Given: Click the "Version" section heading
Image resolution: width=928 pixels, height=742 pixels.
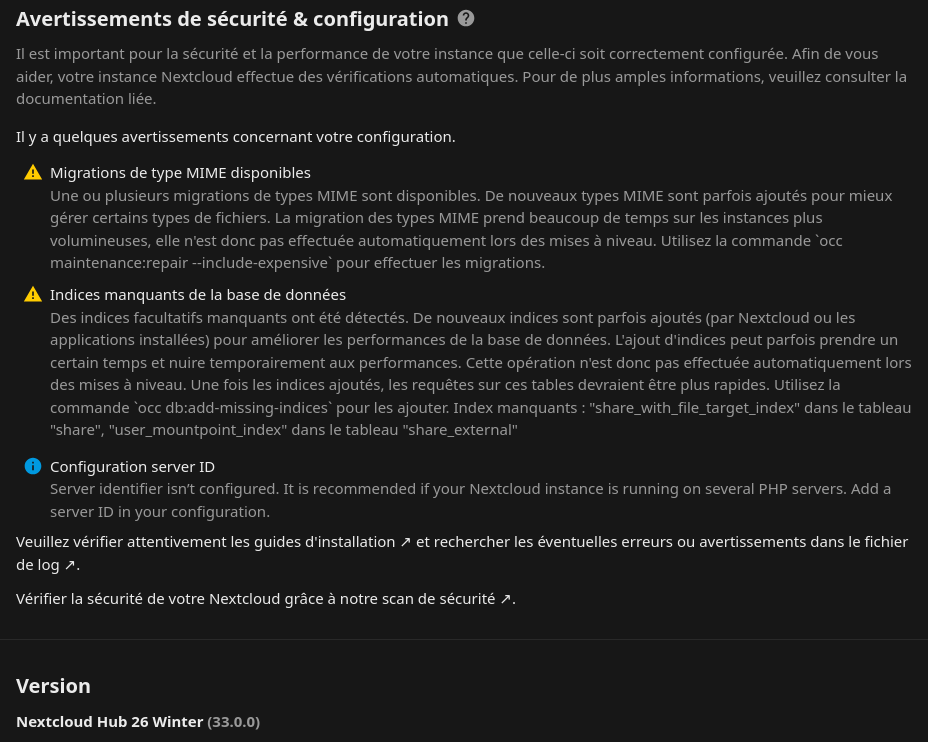Looking at the screenshot, I should click(53, 685).
